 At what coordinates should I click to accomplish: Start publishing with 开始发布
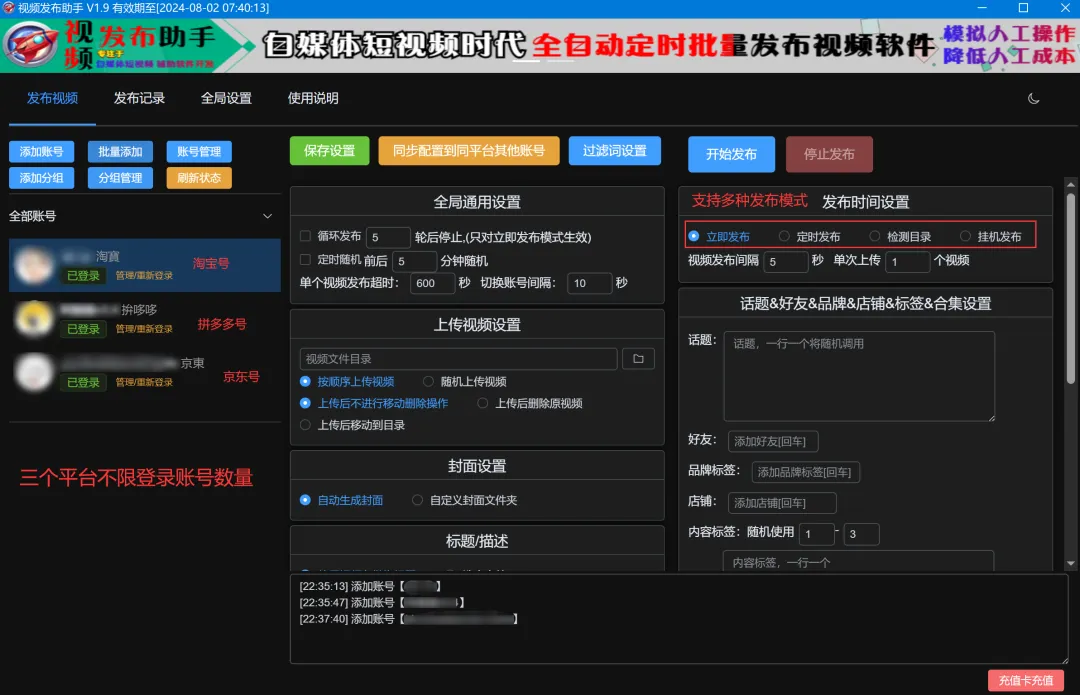tap(731, 154)
